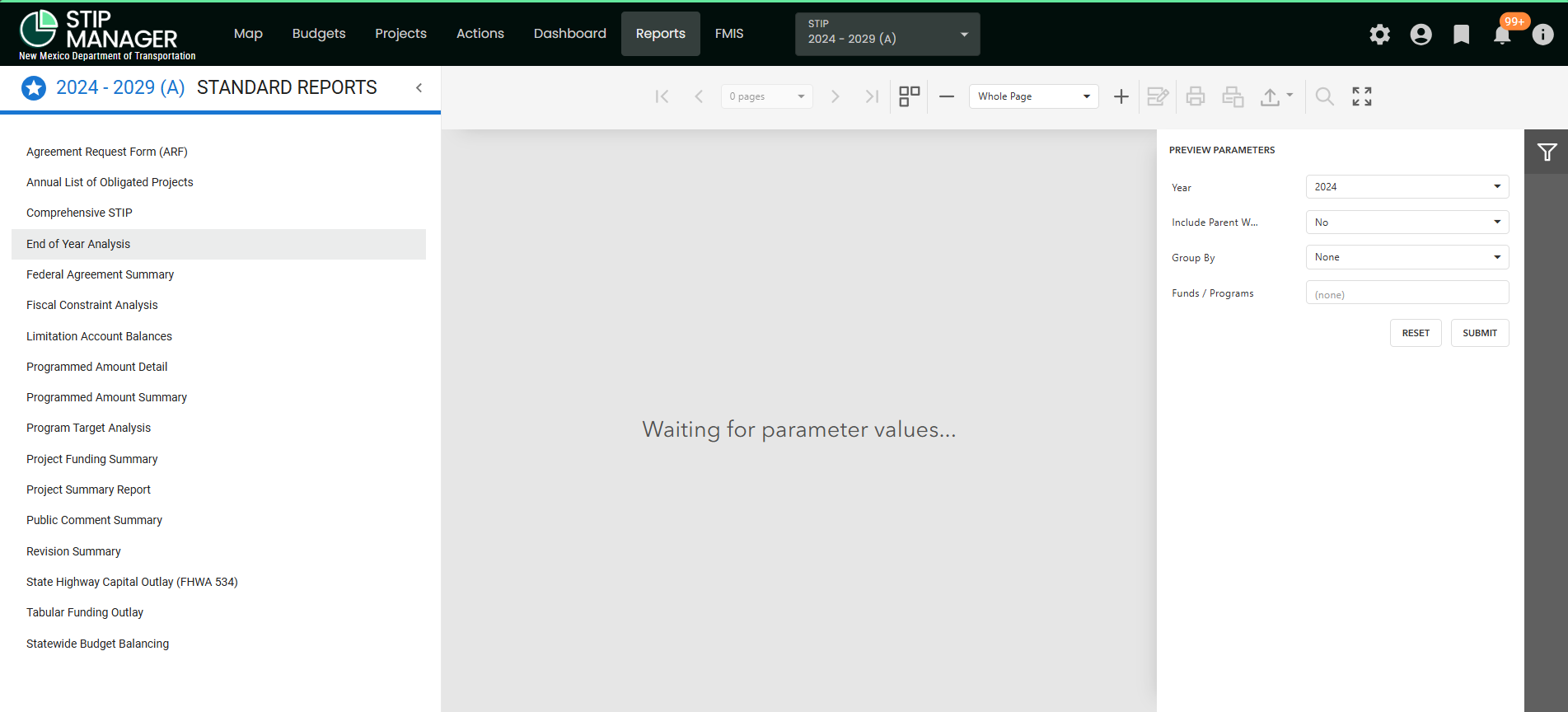Click the edit fields toolbar icon
Screen dimensions: 1568x712
[1158, 96]
